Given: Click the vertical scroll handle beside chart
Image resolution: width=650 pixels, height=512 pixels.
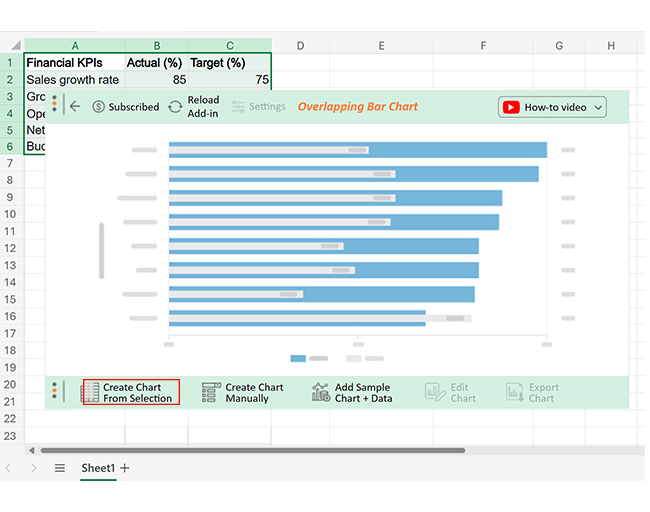Looking at the screenshot, I should [102, 251].
